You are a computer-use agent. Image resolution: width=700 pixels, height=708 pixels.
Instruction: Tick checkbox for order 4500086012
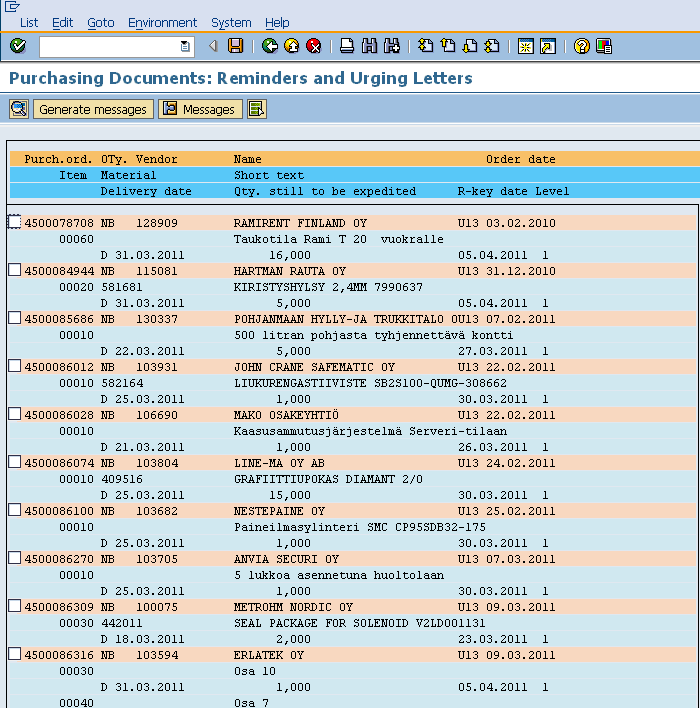14,365
